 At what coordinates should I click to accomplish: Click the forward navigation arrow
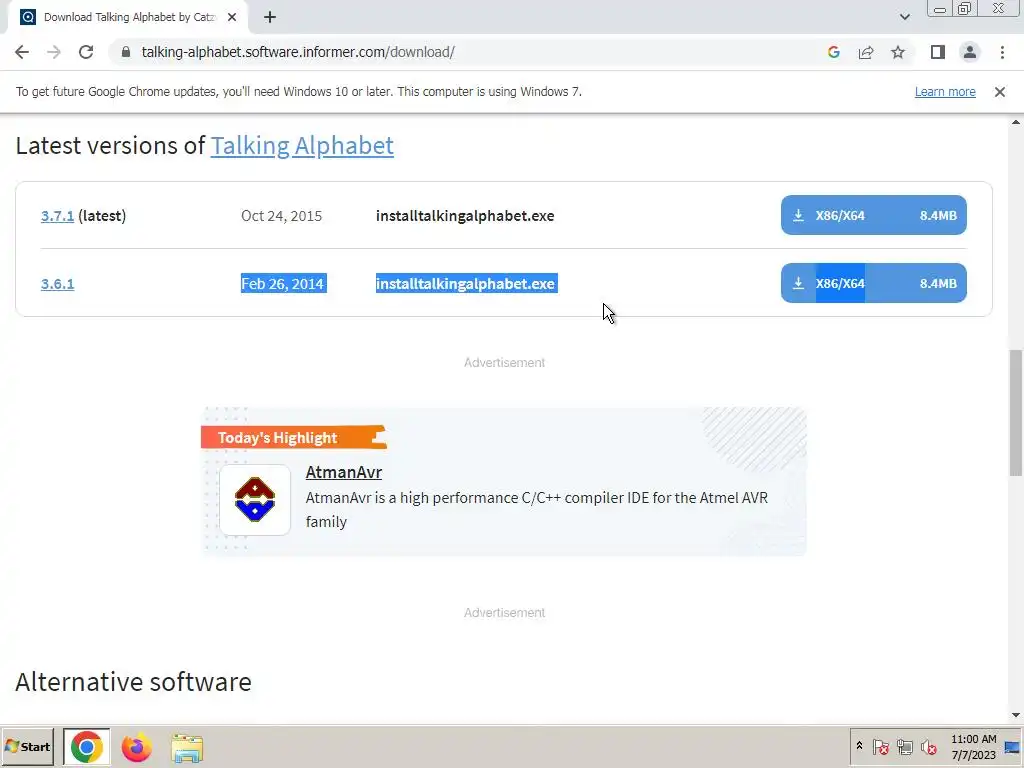(x=54, y=52)
